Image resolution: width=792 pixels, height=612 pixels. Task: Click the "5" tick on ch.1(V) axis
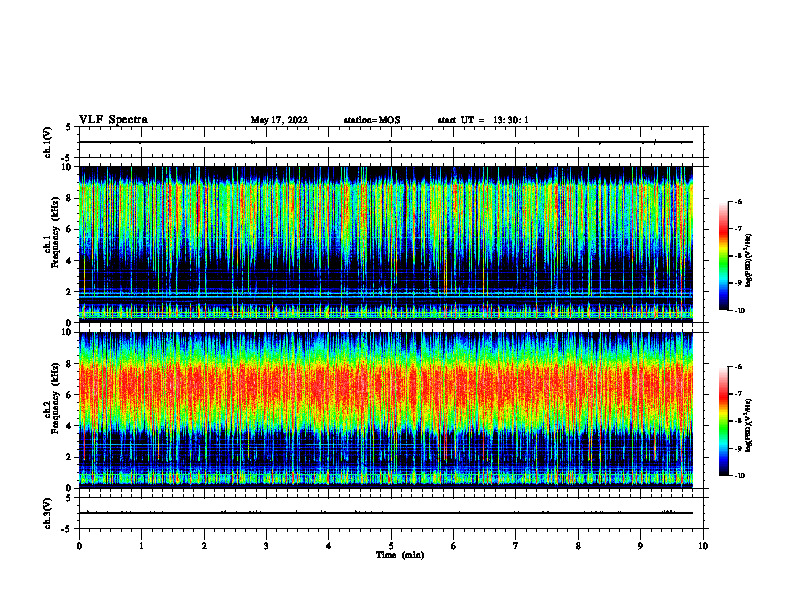tap(69, 127)
